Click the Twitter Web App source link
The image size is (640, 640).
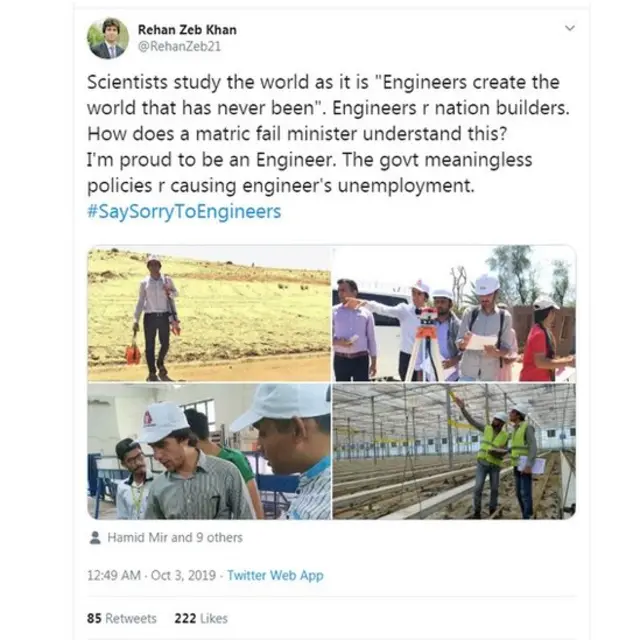[275, 576]
